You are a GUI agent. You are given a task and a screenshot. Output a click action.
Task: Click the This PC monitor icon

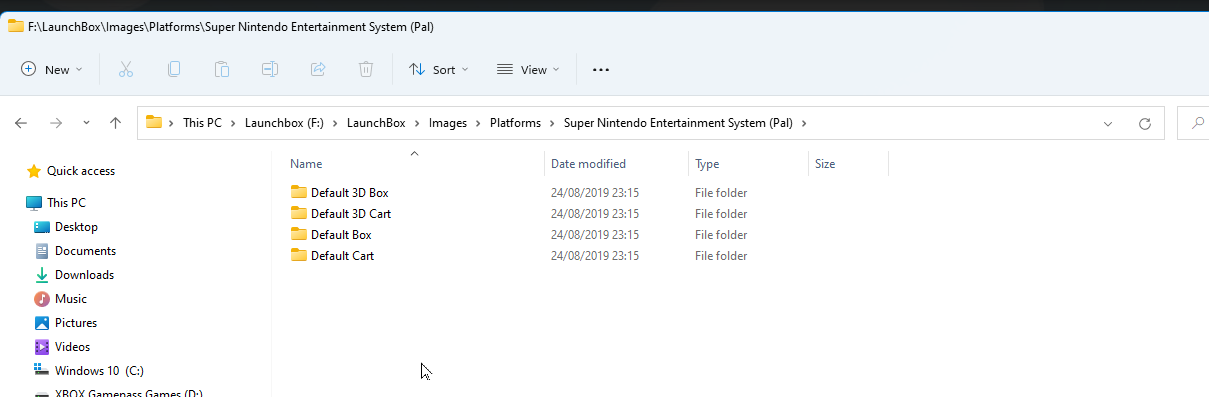[34, 203]
